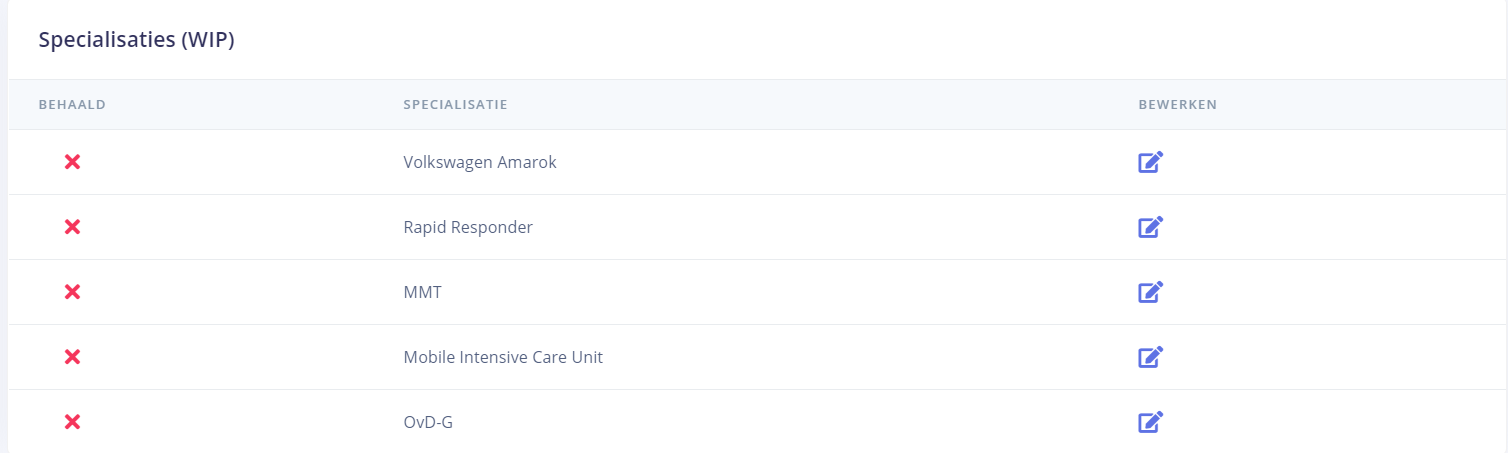
Task: Click red X beside Rapid Responder
Action: coord(72,227)
